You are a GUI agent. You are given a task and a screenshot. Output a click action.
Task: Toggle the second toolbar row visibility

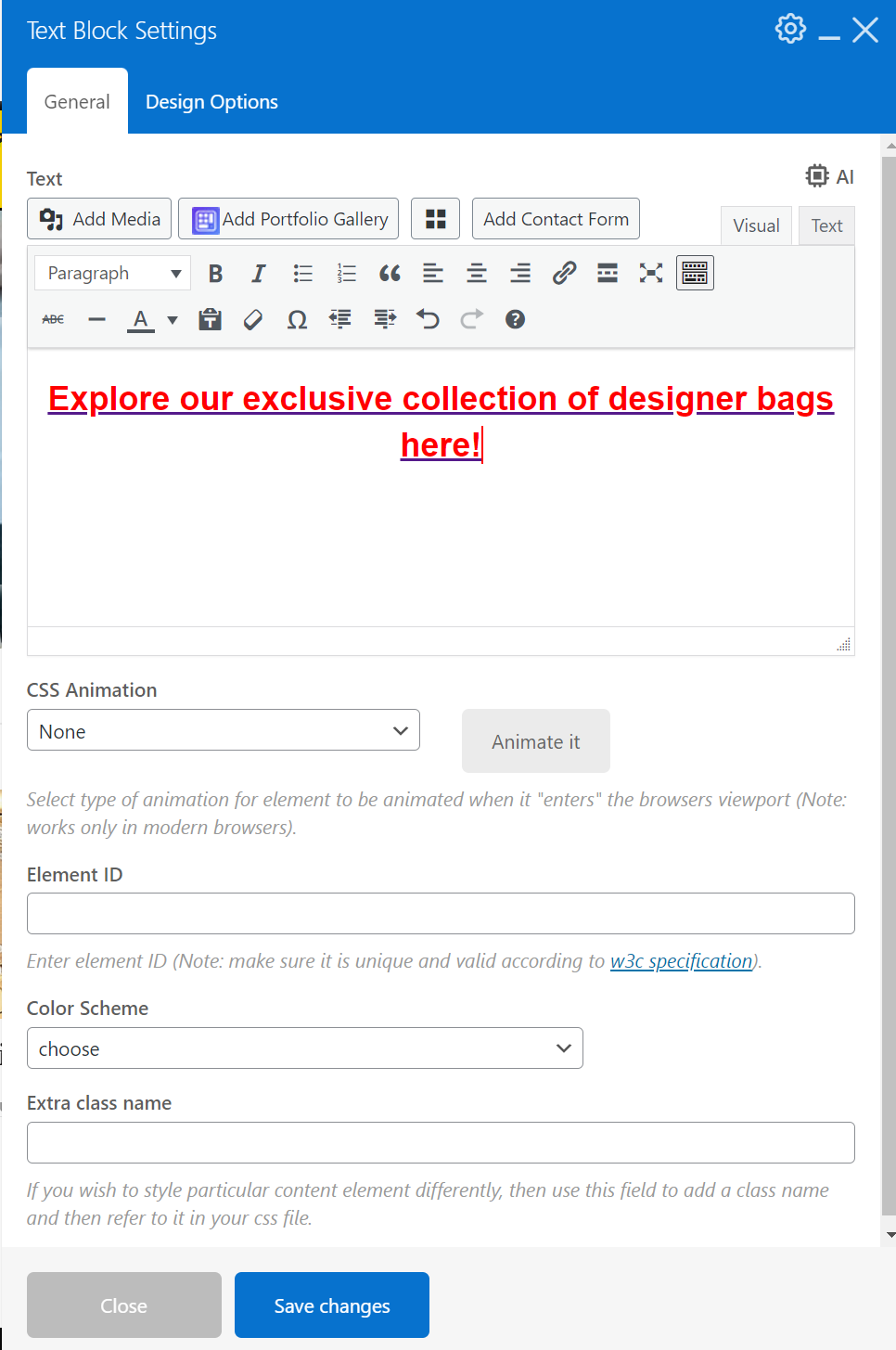[x=694, y=273]
